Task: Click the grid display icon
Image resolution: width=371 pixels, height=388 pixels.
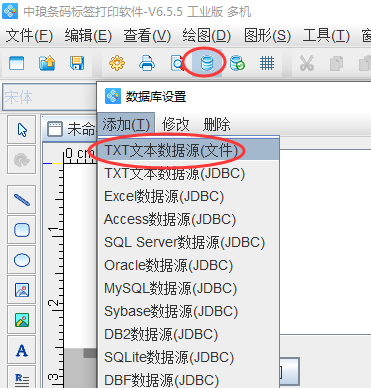Action: (x=267, y=63)
